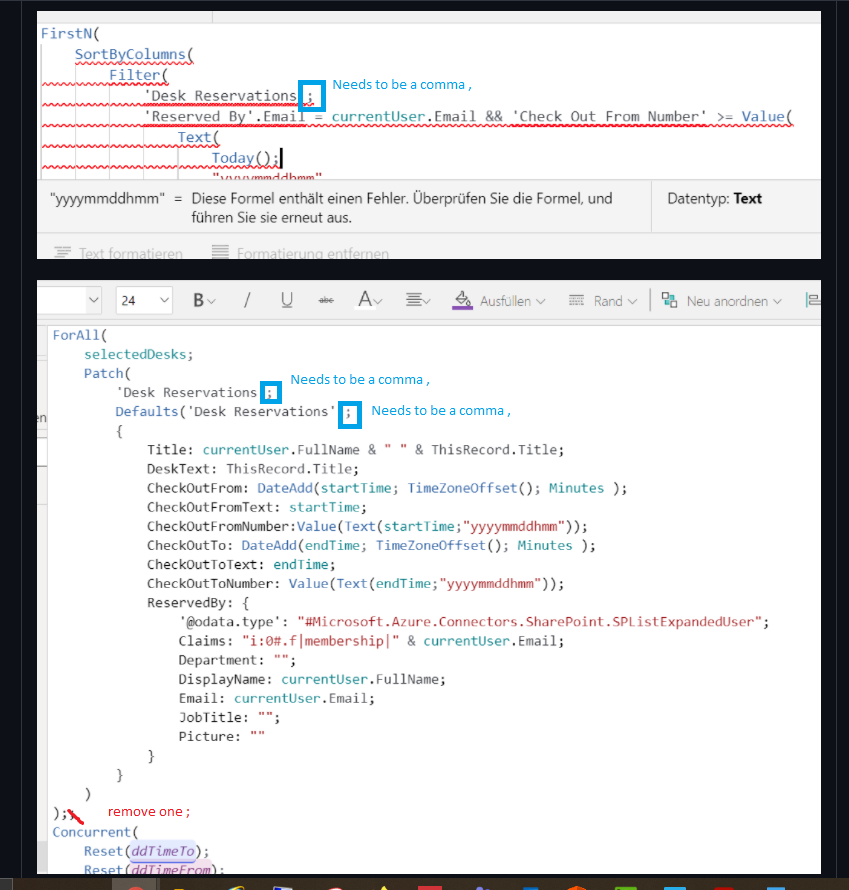Toggle strikethrough formatting

tap(326, 300)
